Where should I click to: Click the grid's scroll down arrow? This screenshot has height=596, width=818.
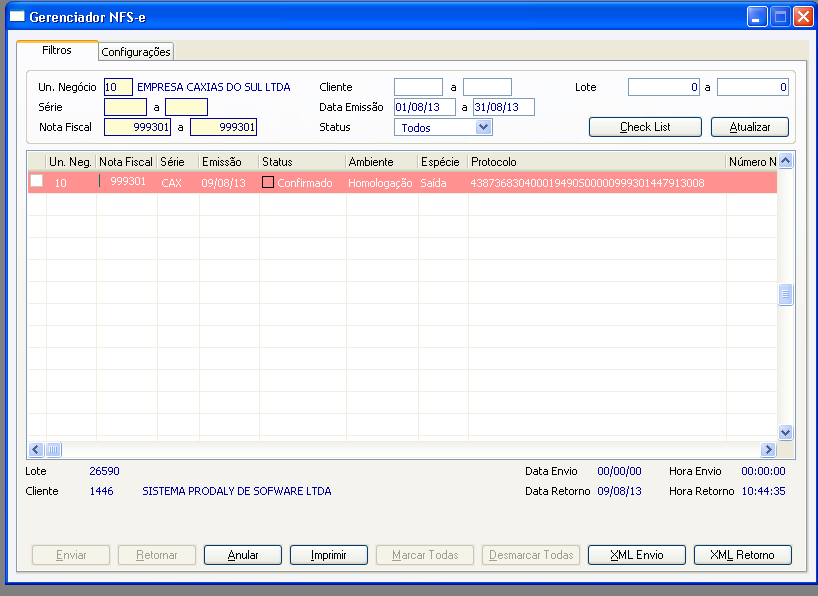tap(785, 432)
